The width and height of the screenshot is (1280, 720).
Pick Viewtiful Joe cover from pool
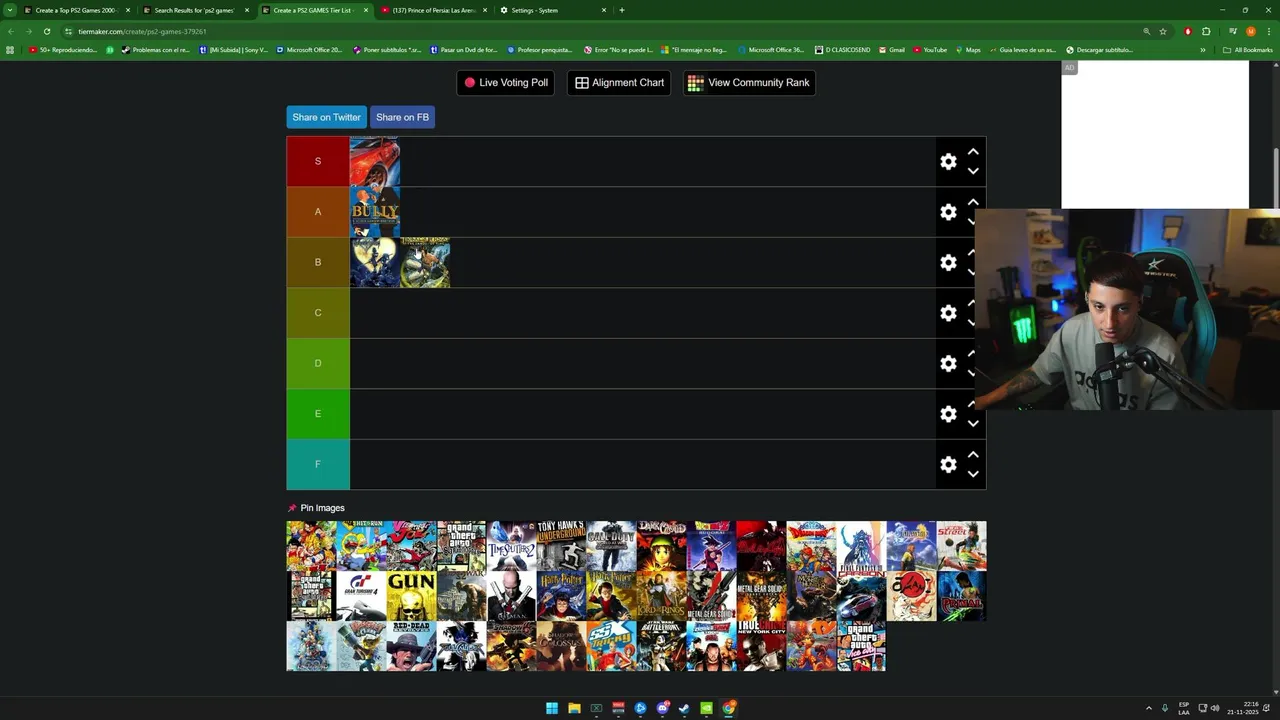point(411,546)
